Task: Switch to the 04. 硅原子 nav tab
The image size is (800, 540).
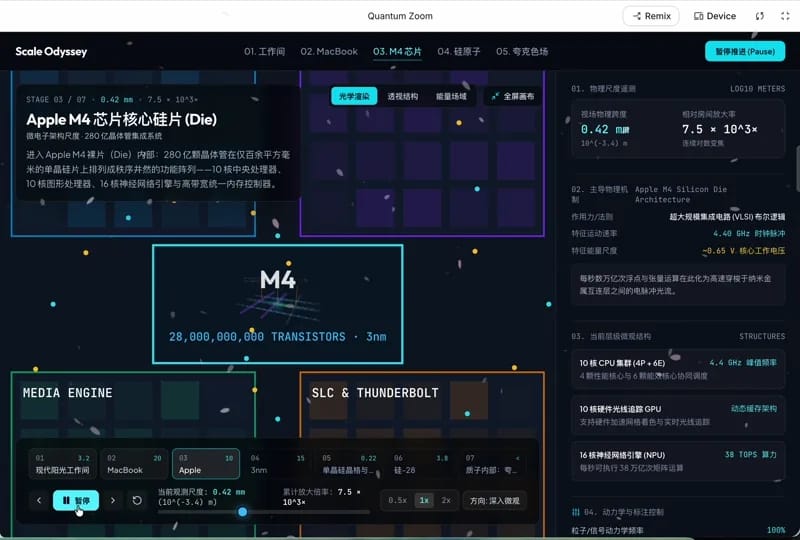Action: (x=459, y=52)
